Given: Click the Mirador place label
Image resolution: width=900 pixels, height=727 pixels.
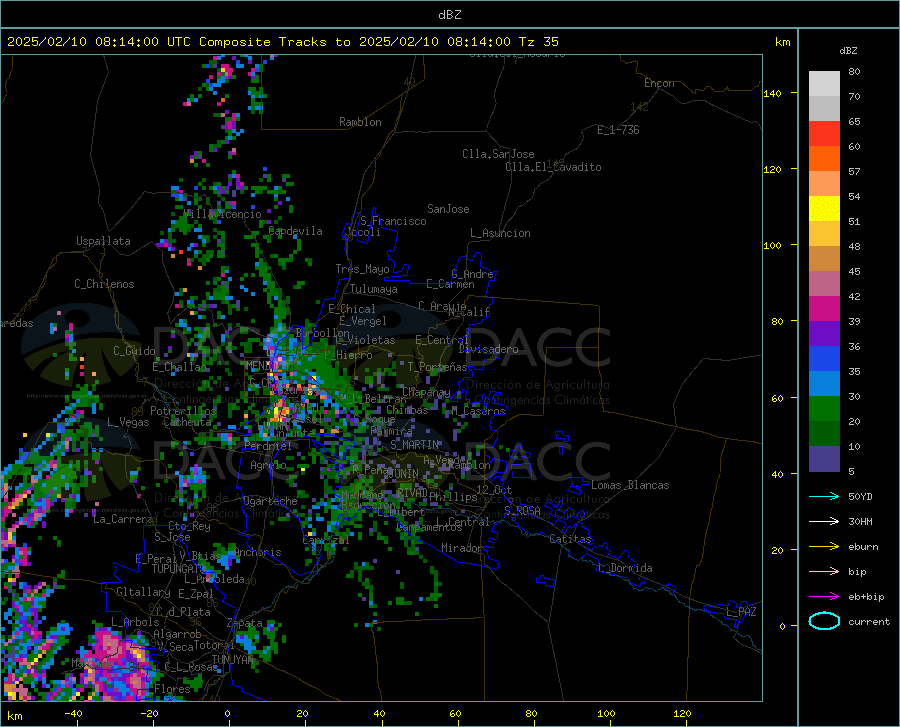Looking at the screenshot, I should click(462, 548).
